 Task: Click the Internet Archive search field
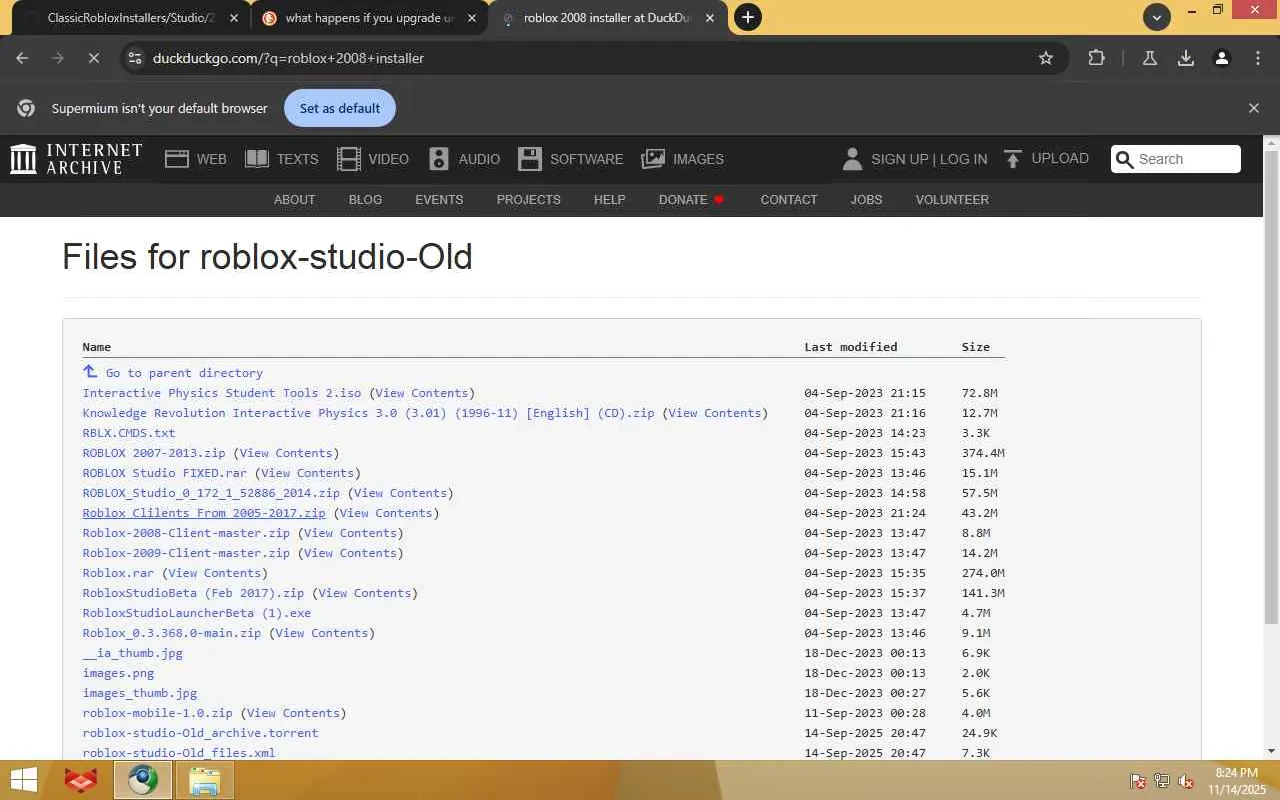(1176, 159)
